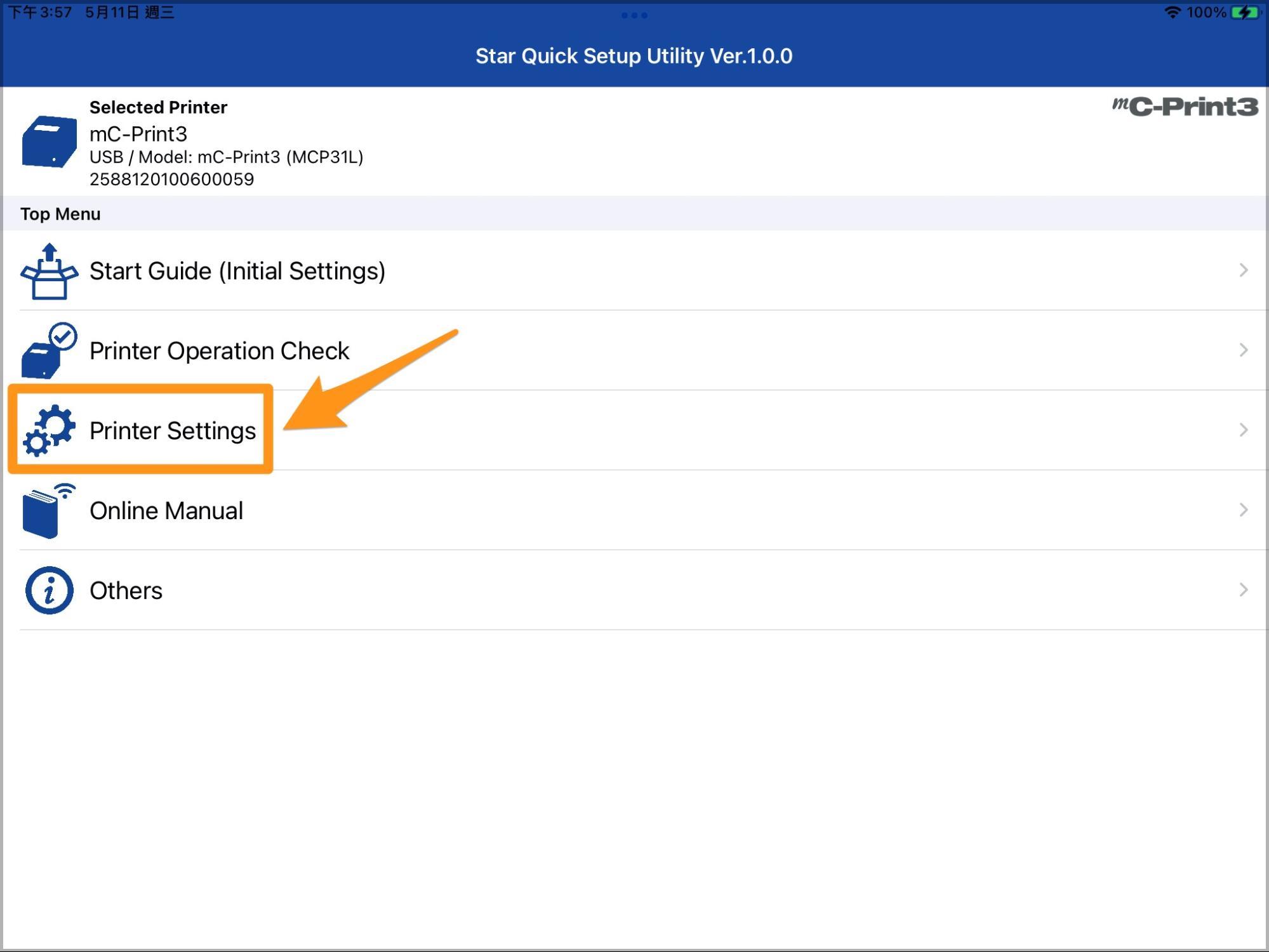Expand the Online Manual row chevron
1269x952 pixels.
tap(1243, 510)
